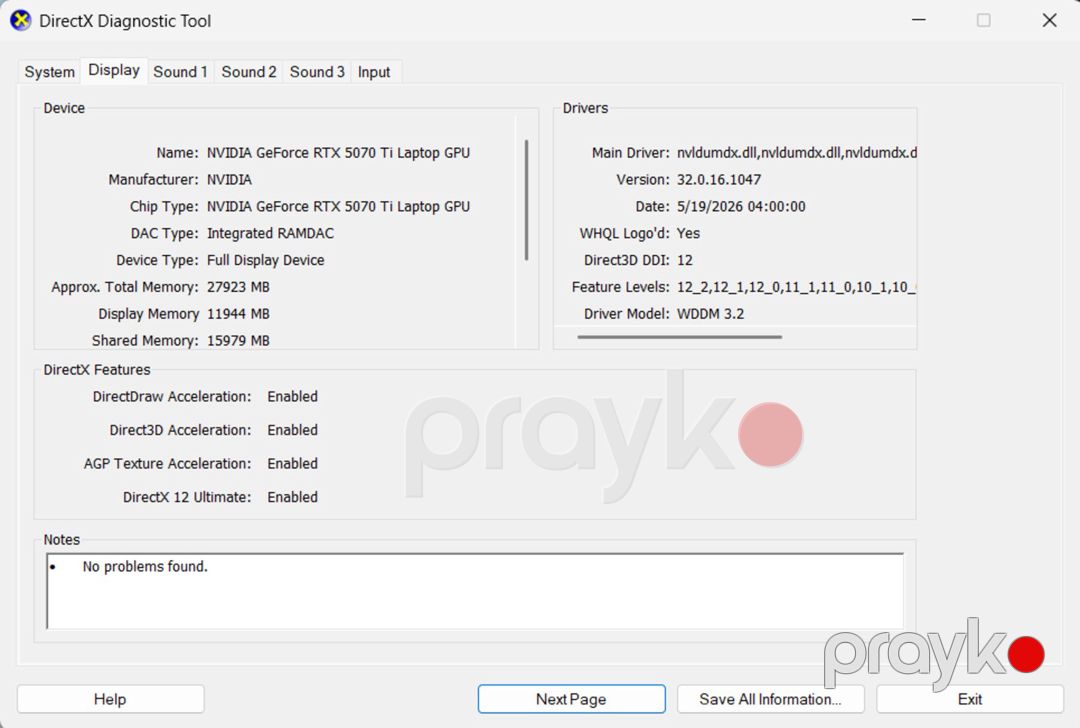1080x728 pixels.
Task: Click the Full Display Device value
Action: tap(265, 260)
